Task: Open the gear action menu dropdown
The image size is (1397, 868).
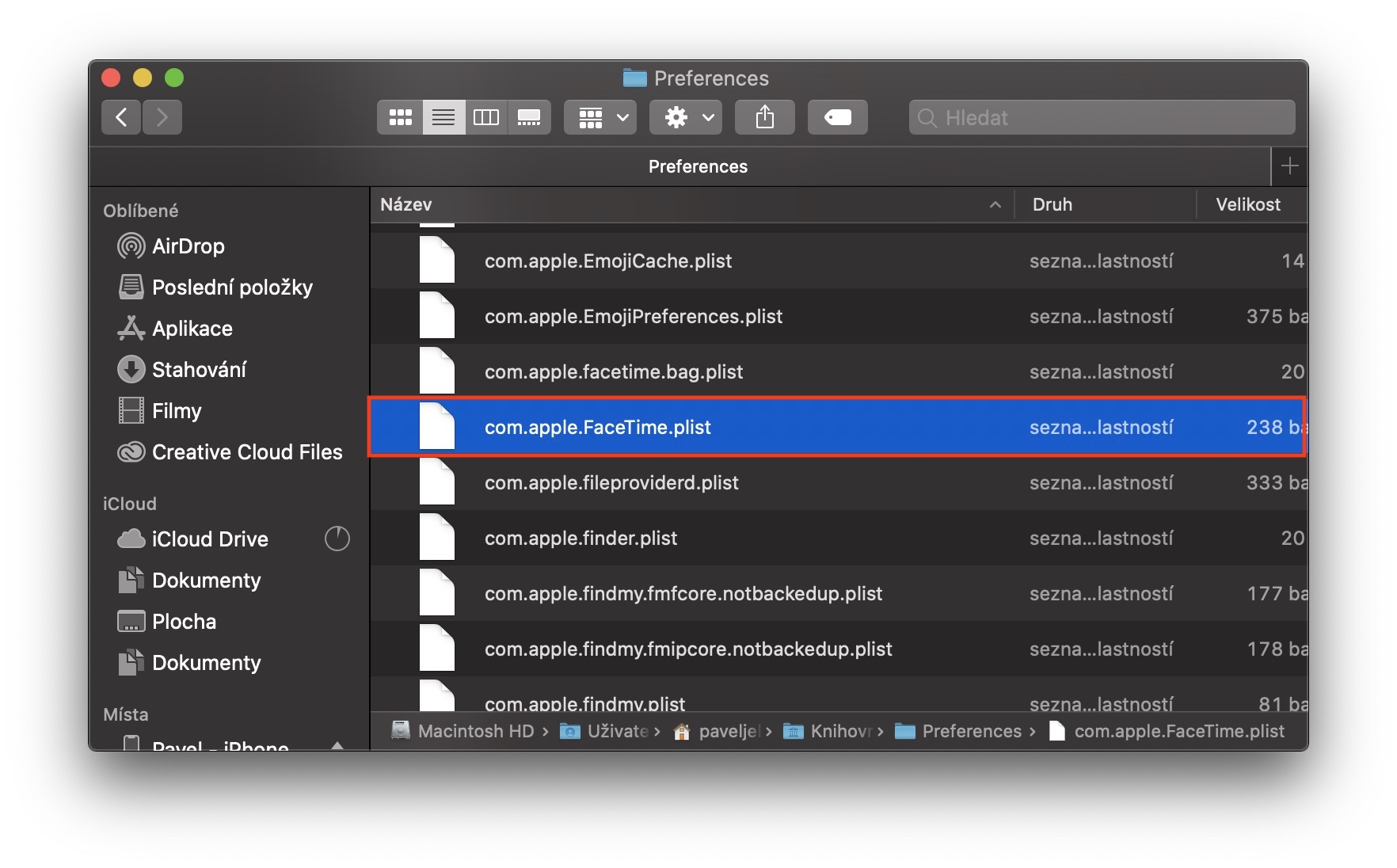Action: click(685, 117)
